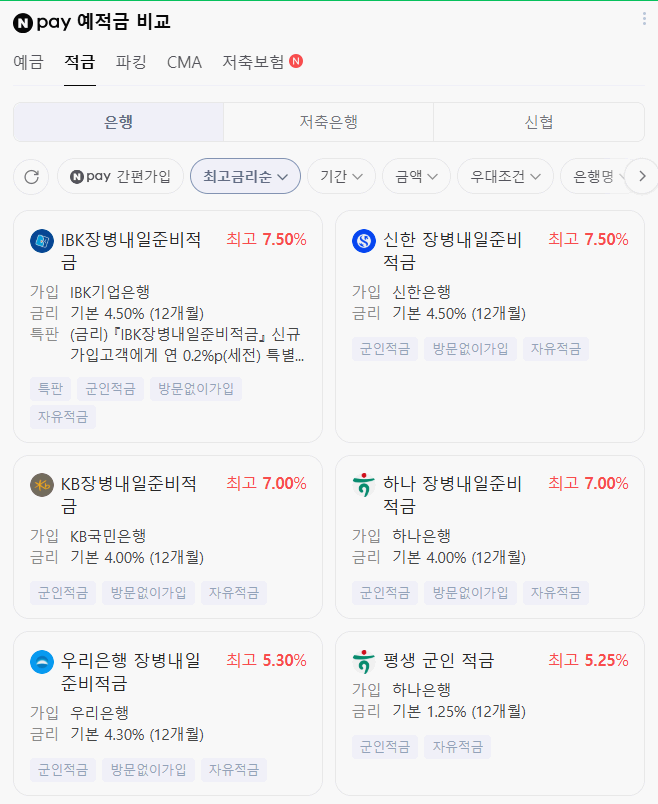
Task: Open the CMA tab
Action: point(184,62)
